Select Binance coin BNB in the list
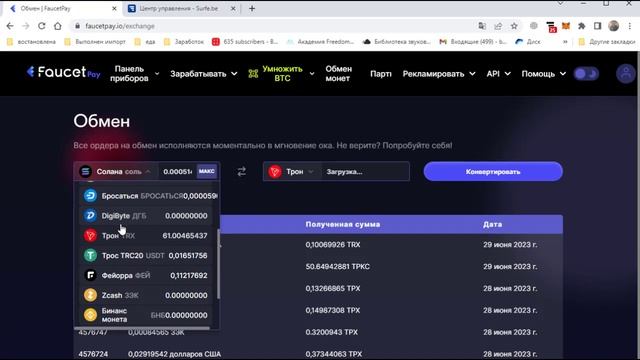This screenshot has width=640, height=360. pos(145,315)
